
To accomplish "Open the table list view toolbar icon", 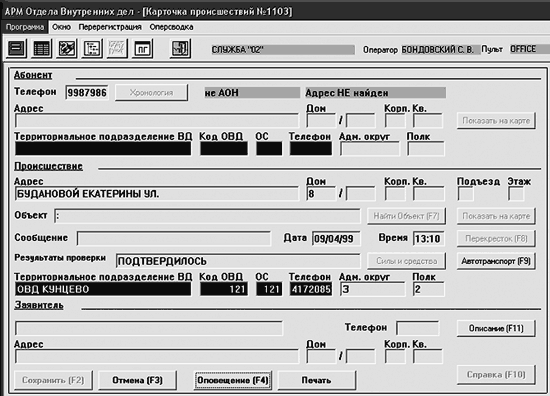I will (41, 48).
